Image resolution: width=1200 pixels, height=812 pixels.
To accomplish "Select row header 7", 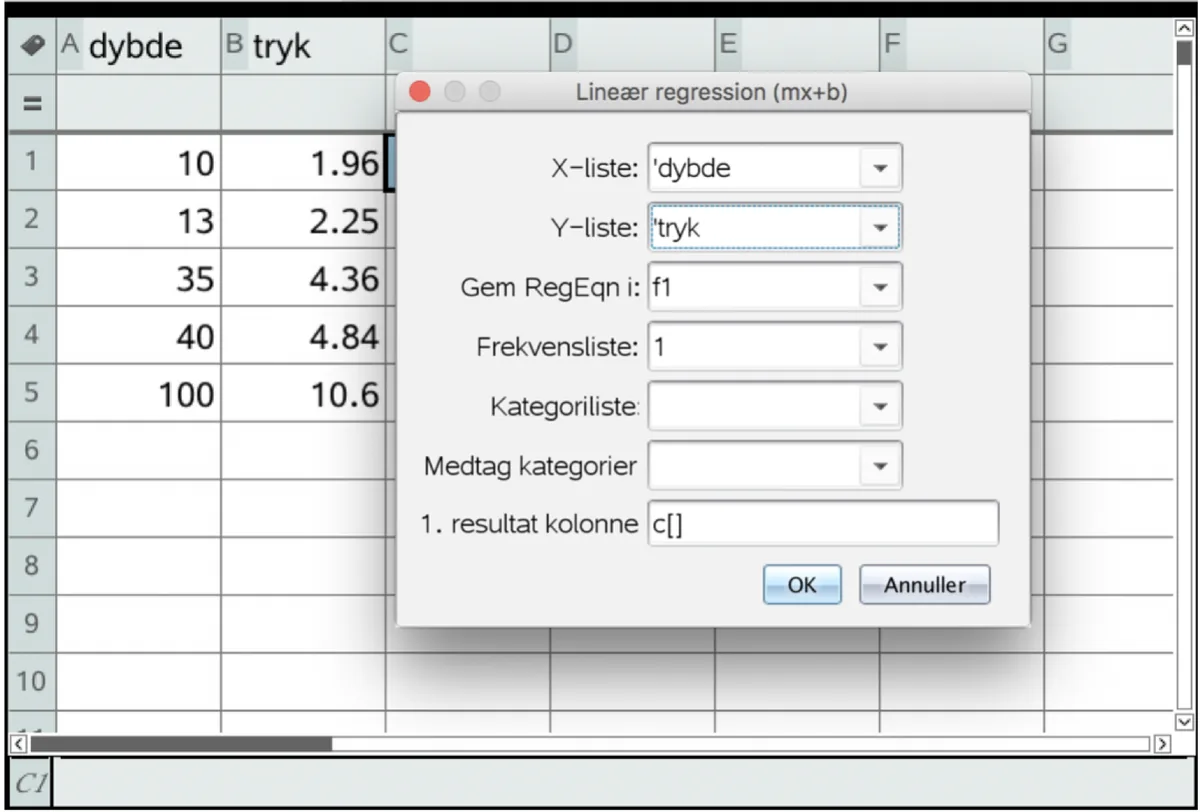I will tap(30, 509).
